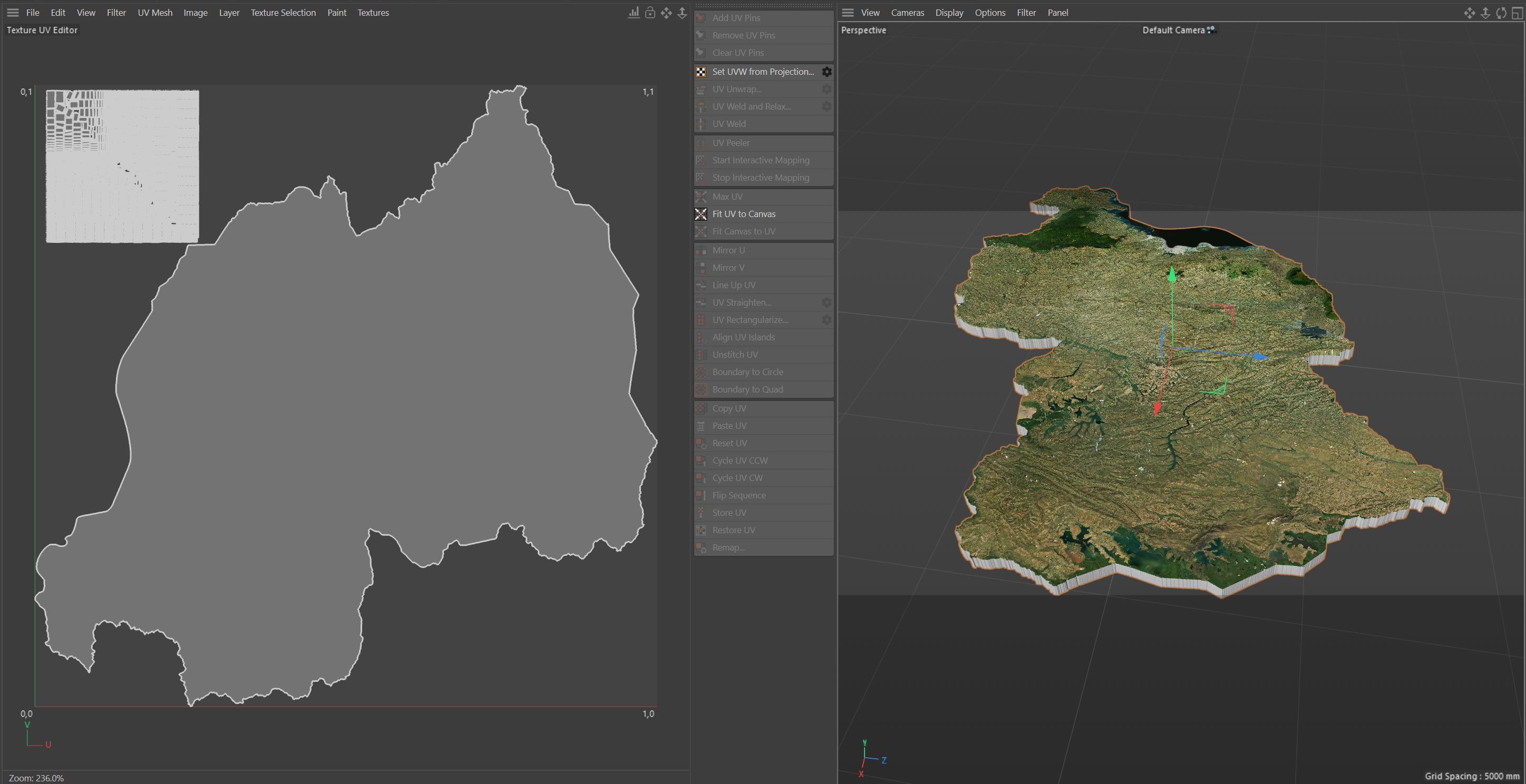The image size is (1526, 784).
Task: Open Set UVW from Projection settings gear
Action: (x=827, y=72)
